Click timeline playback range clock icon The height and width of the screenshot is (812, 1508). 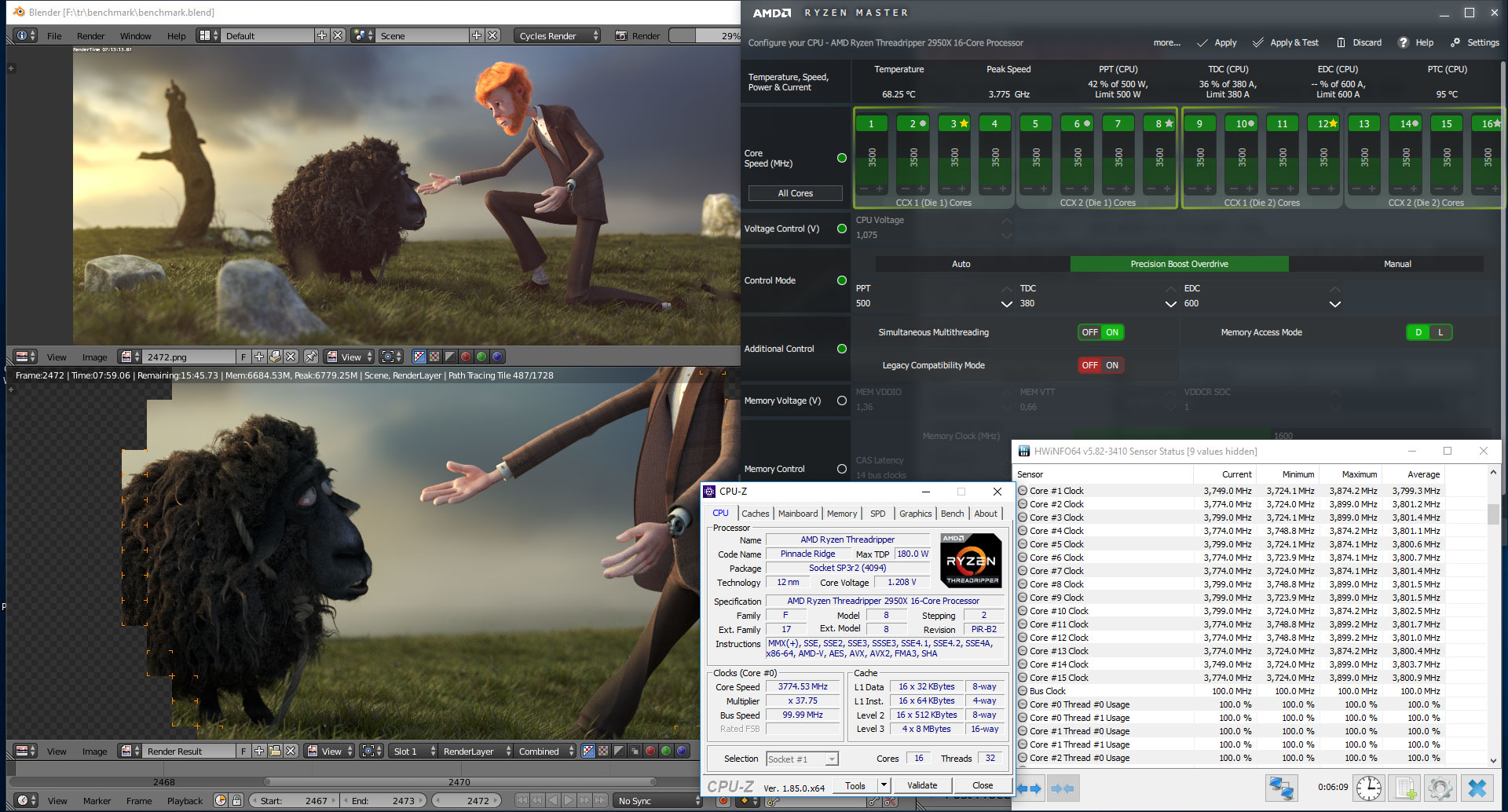click(221, 800)
